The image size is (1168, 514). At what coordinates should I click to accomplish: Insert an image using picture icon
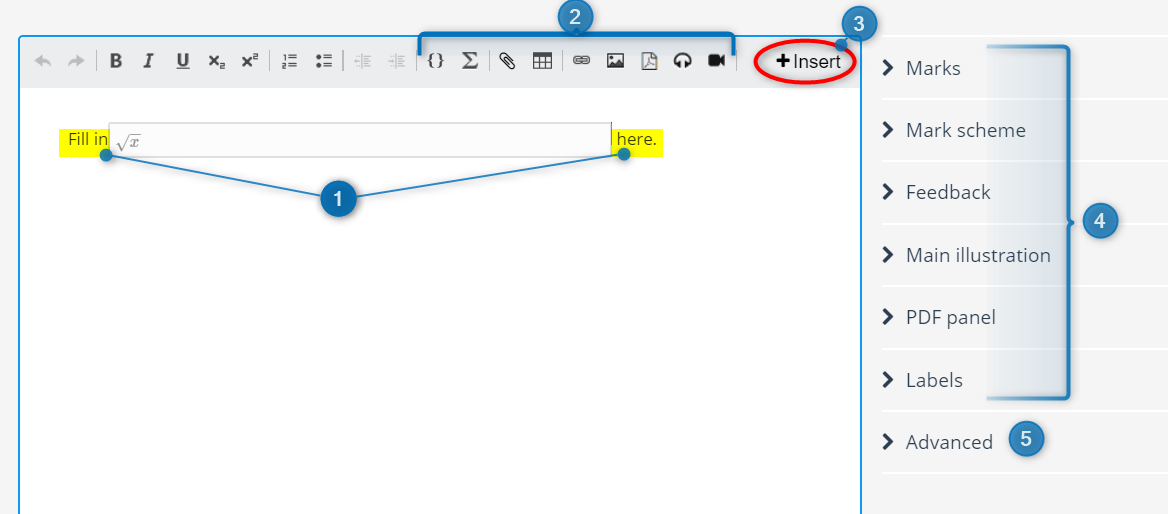click(615, 62)
